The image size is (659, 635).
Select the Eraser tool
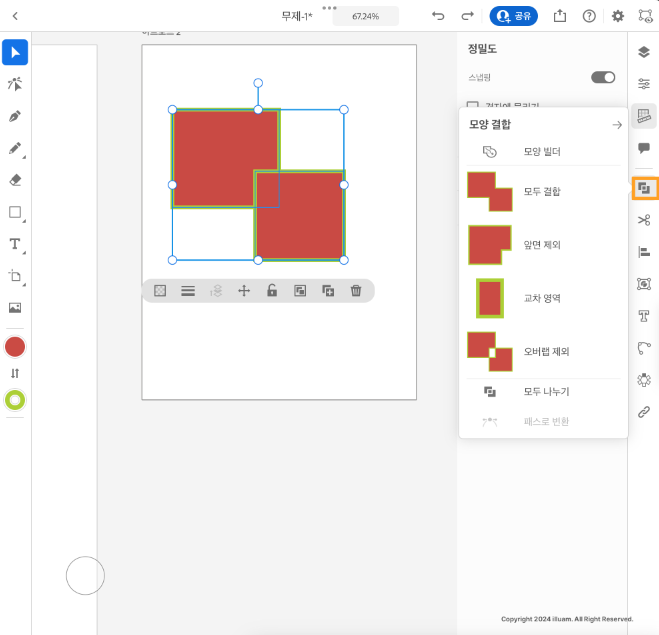tap(15, 180)
